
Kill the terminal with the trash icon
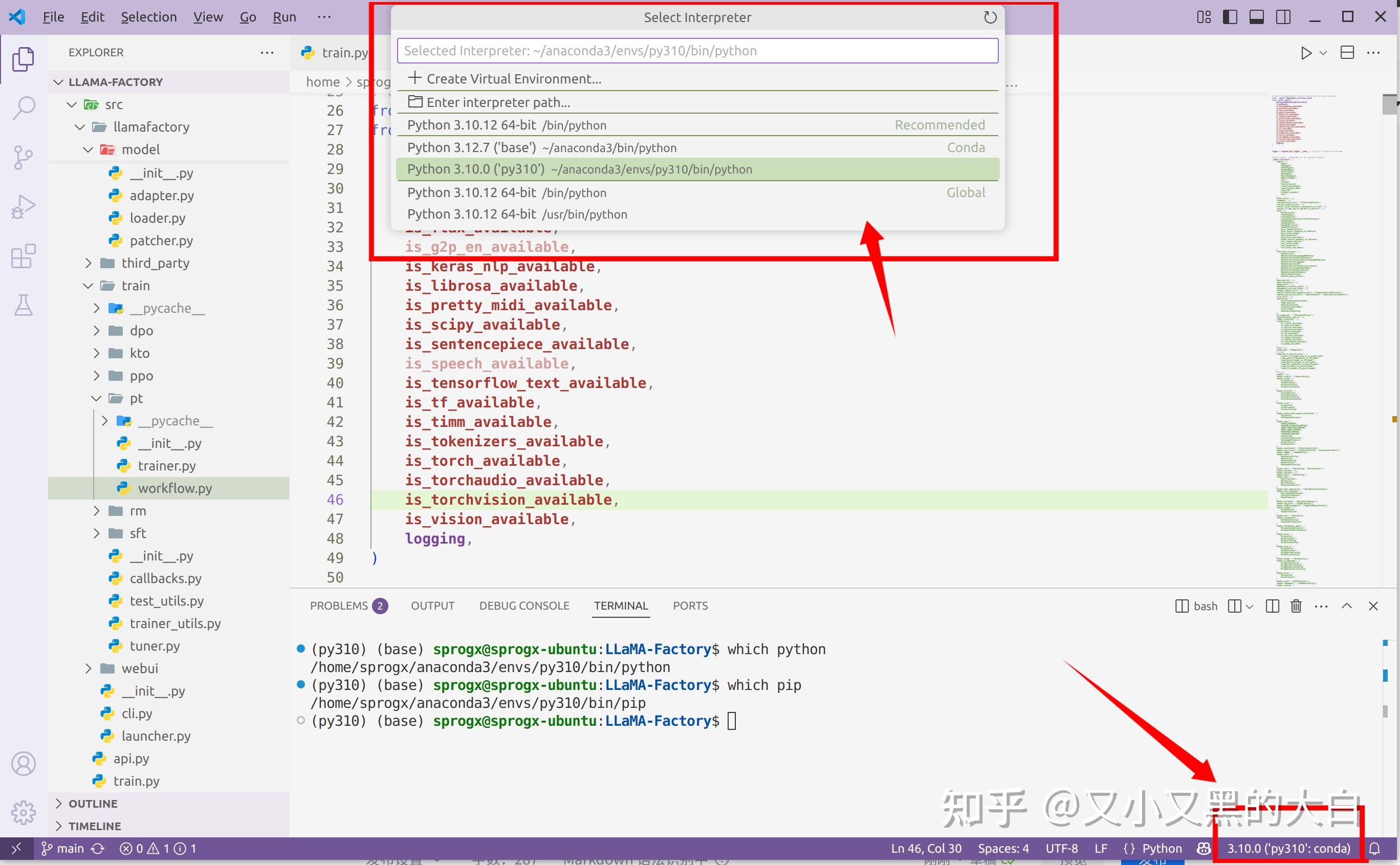[1295, 605]
